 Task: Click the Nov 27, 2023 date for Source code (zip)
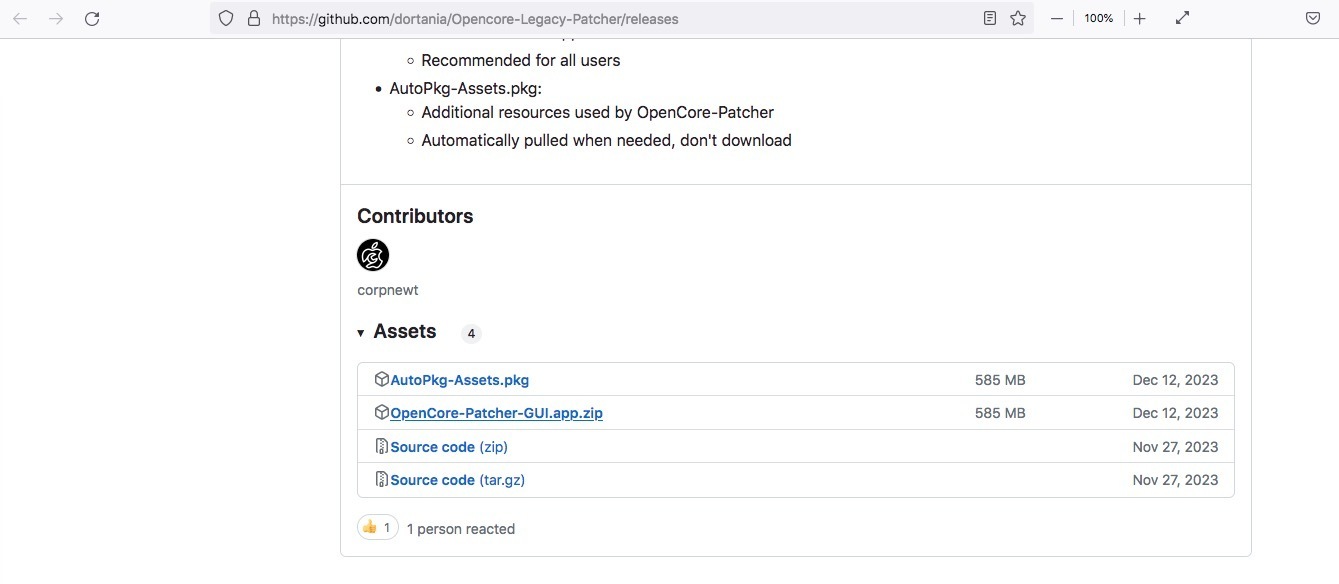point(1176,447)
